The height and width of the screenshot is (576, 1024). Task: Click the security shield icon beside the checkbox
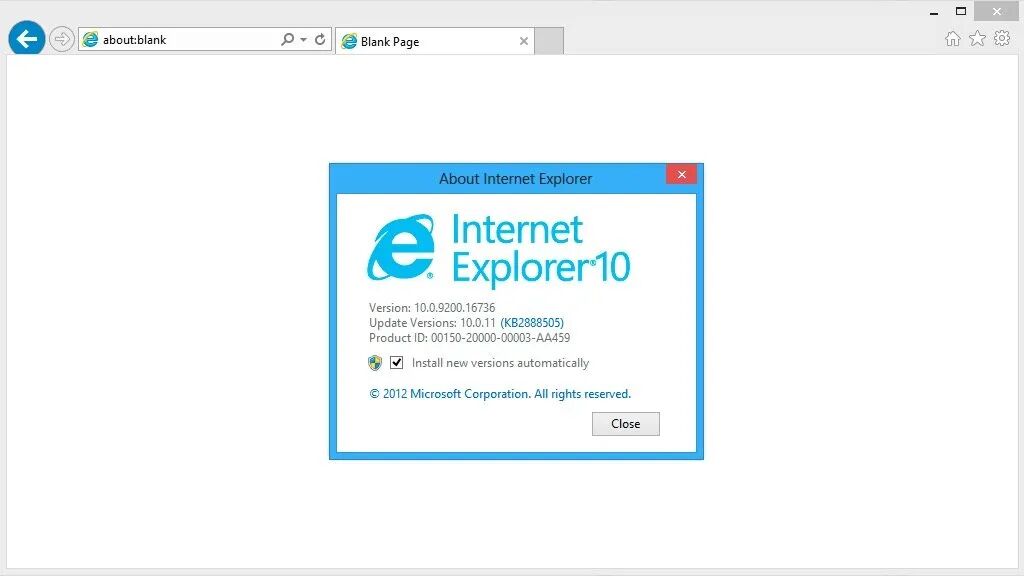click(x=375, y=362)
